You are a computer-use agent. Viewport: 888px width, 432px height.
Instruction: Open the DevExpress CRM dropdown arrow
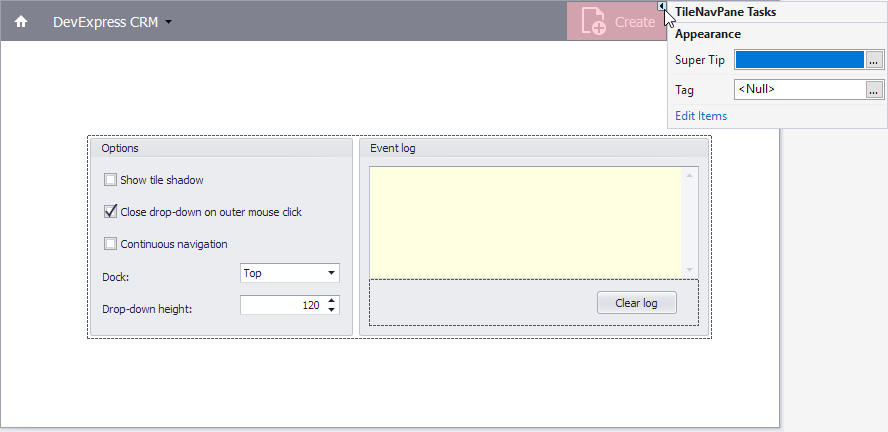(x=168, y=23)
